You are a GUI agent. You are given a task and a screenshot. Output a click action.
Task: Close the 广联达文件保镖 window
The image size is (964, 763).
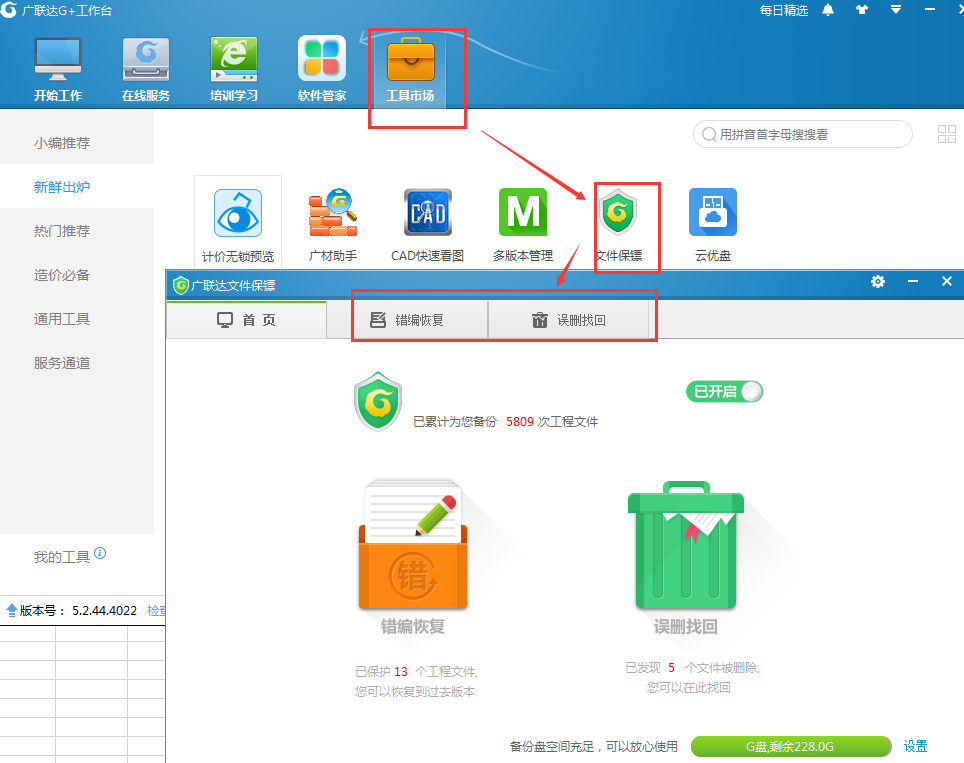pos(947,282)
